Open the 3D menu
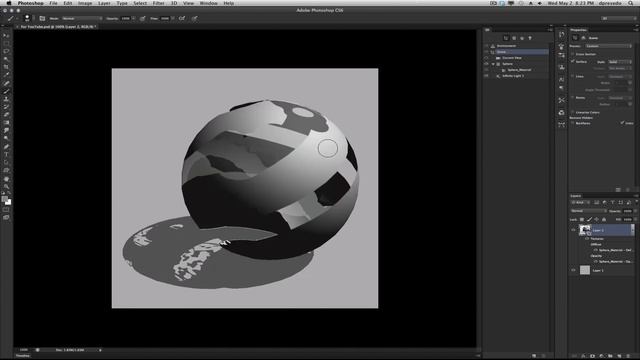The height and width of the screenshot is (360, 640). click(174, 3)
